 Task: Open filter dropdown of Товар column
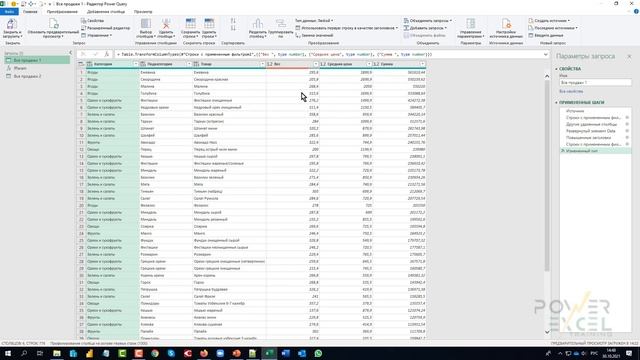click(x=262, y=64)
